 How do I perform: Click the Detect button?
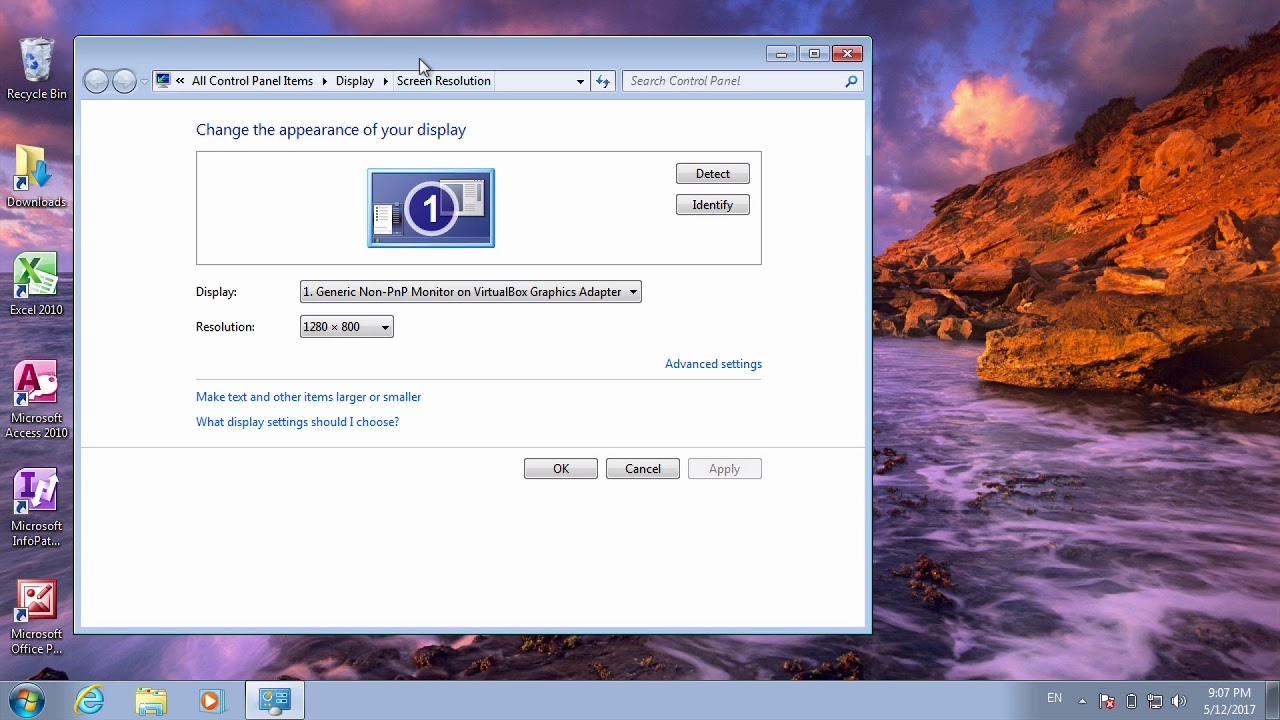click(712, 173)
